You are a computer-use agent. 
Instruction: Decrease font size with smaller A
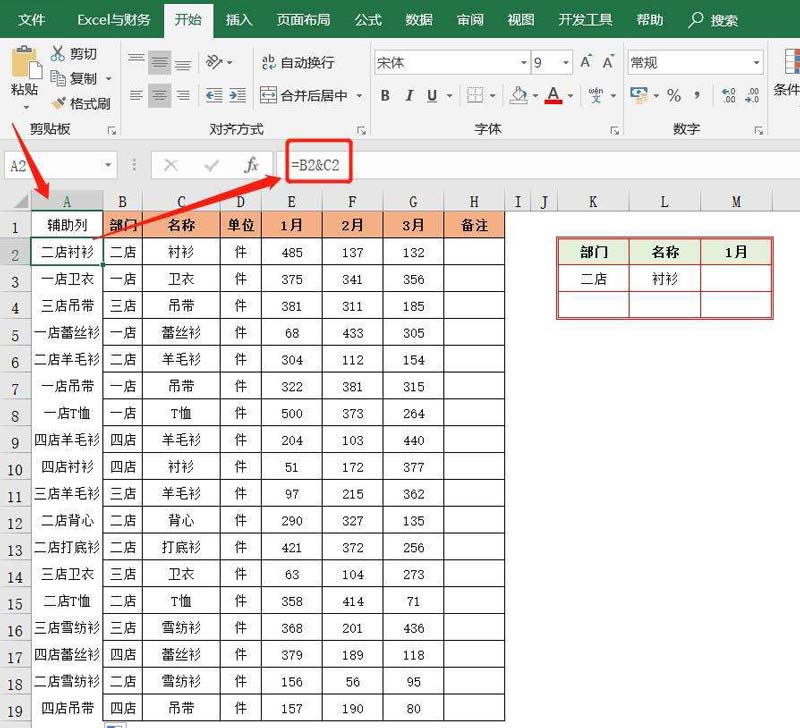point(608,62)
